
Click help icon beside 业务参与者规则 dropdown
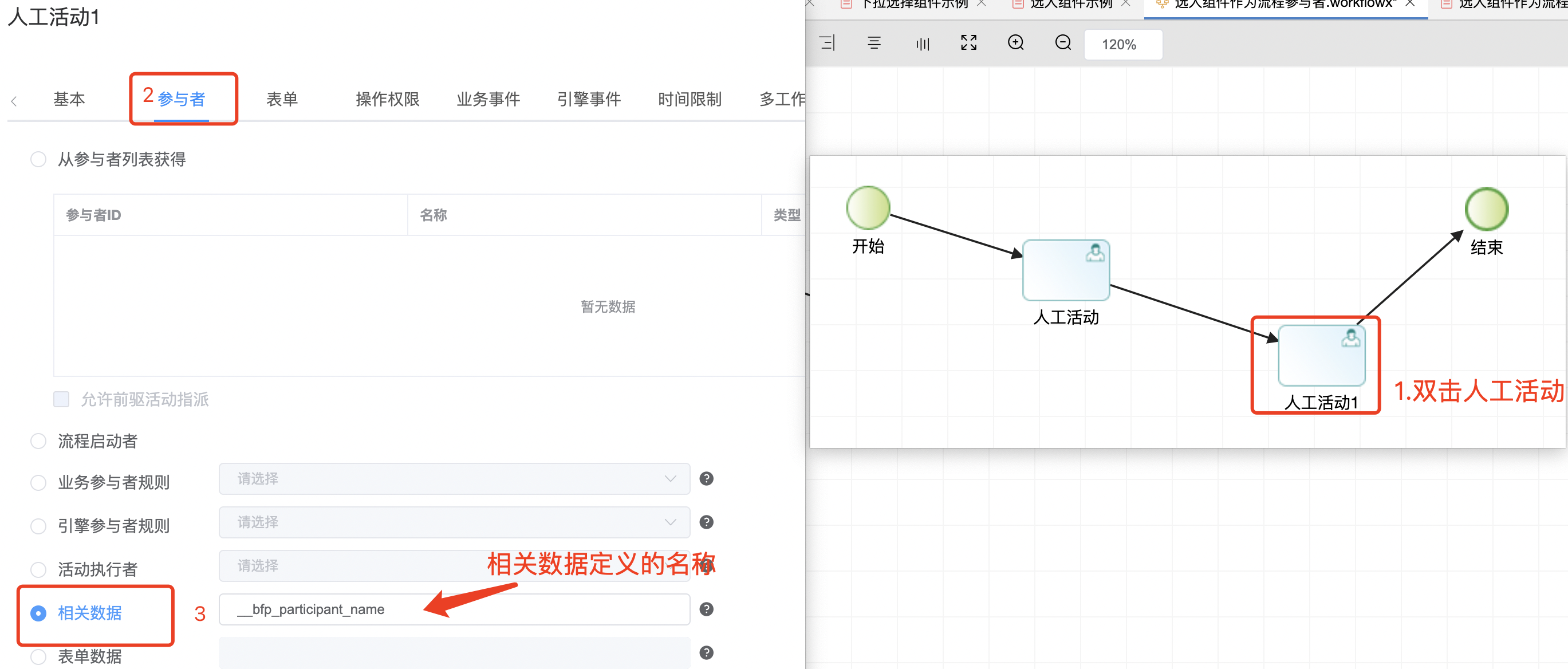click(x=706, y=478)
